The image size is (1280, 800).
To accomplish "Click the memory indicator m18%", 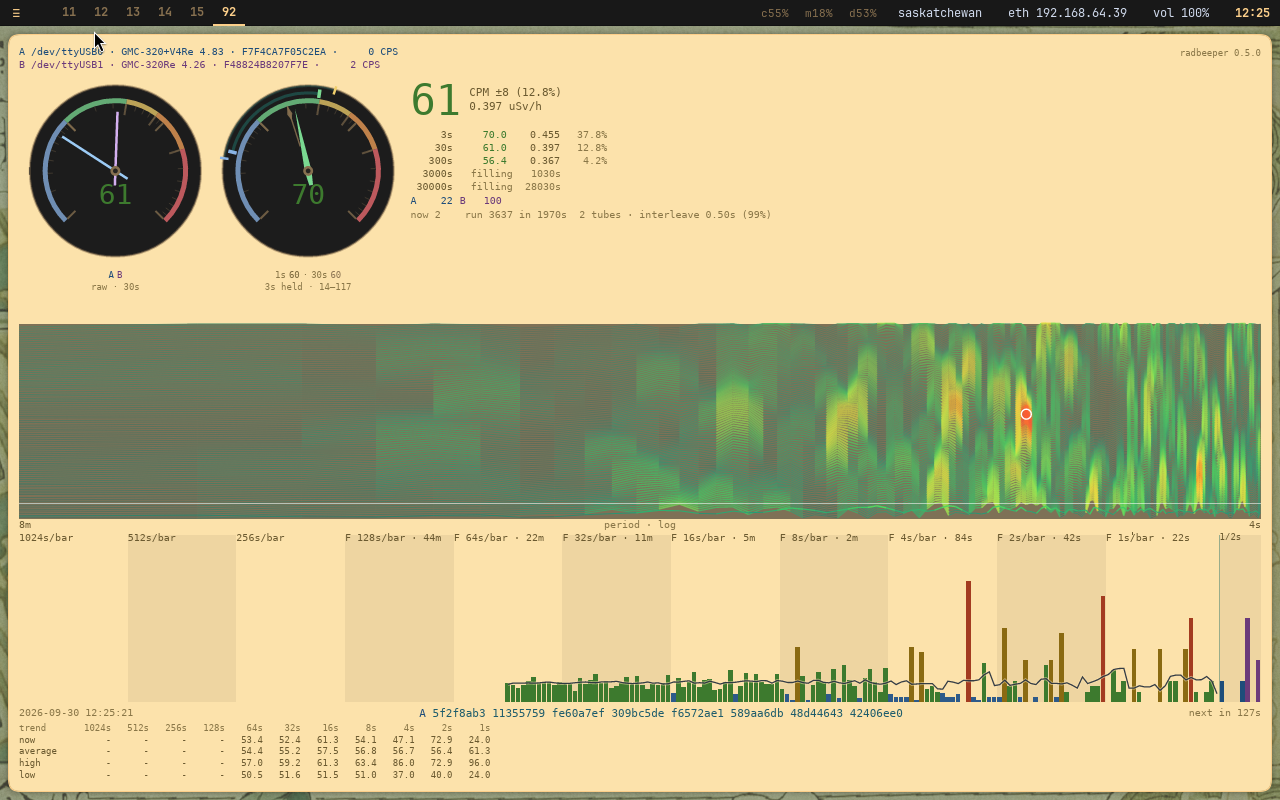I will [x=819, y=13].
